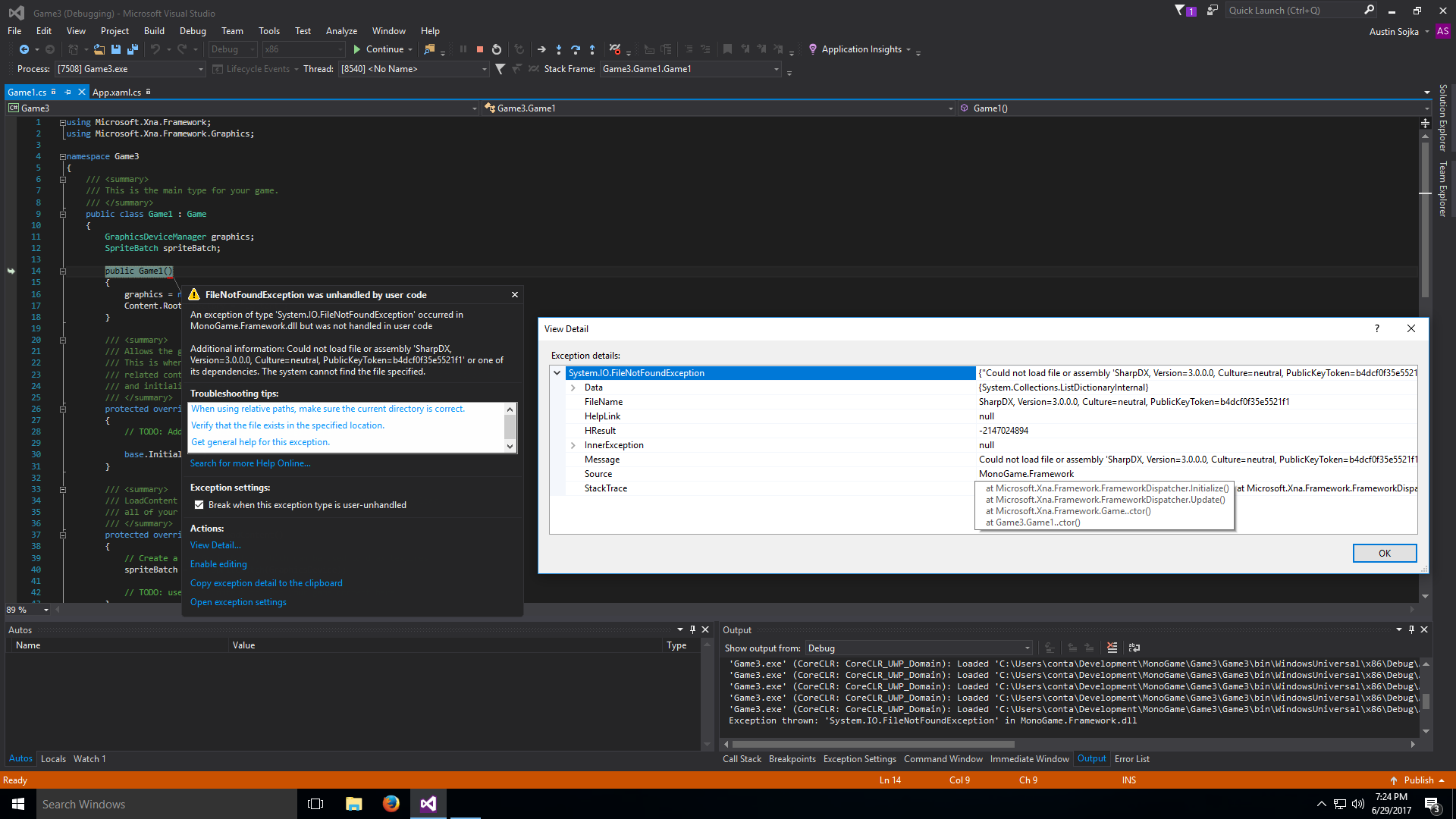This screenshot has width=1456, height=819.
Task: Switch to the Locals tab
Action: pos(53,759)
